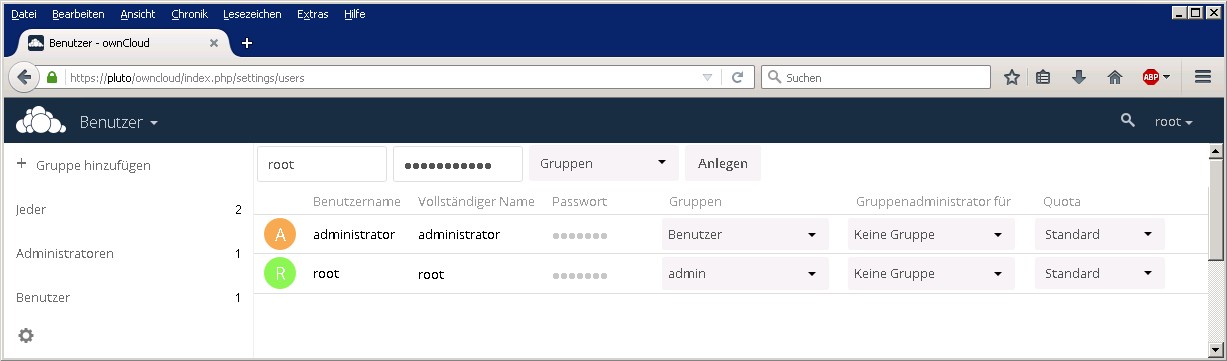This screenshot has width=1227, height=361.
Task: Open the Datei menu
Action: point(23,14)
